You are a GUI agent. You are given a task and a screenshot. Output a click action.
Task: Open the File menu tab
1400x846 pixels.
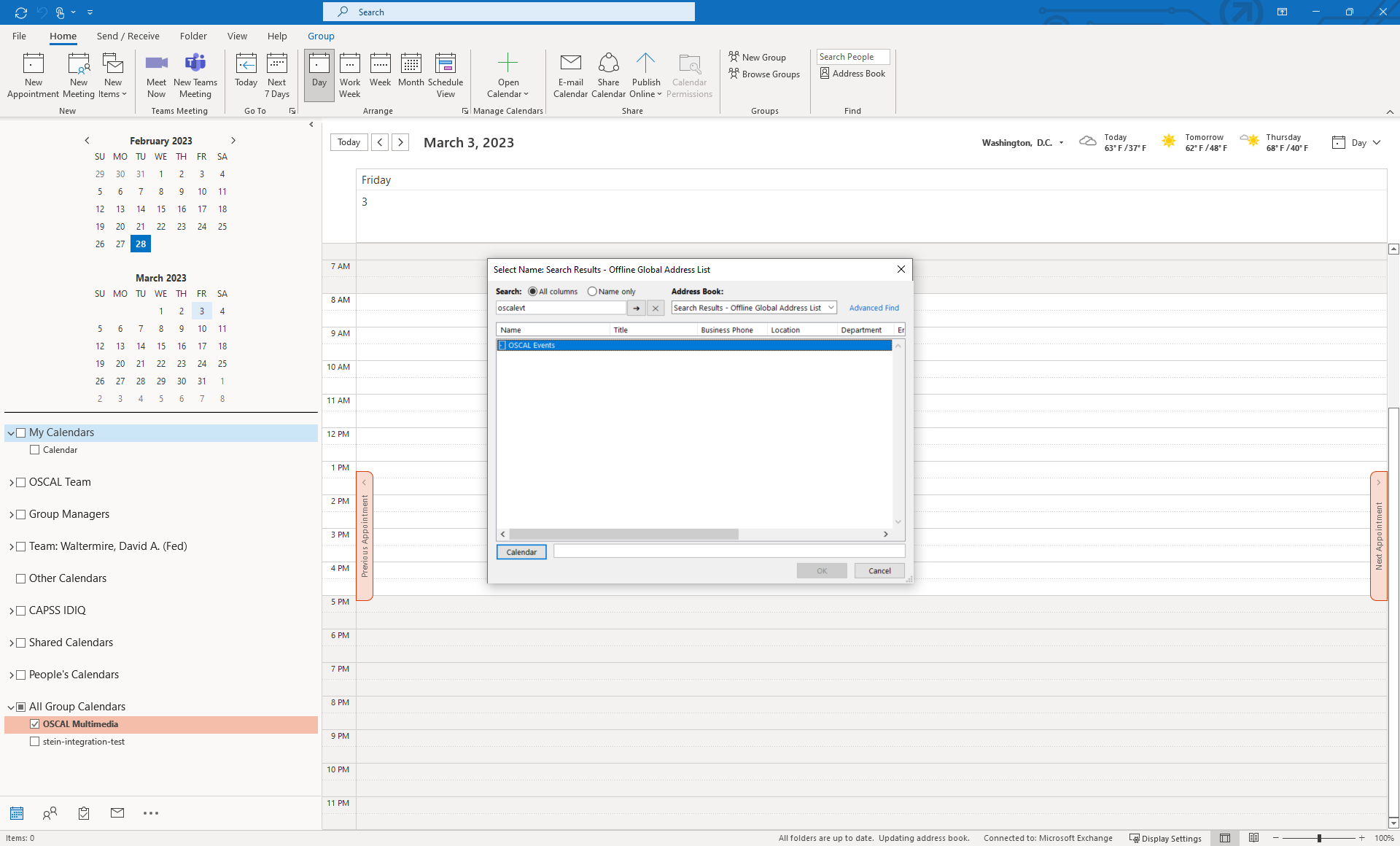click(x=19, y=36)
